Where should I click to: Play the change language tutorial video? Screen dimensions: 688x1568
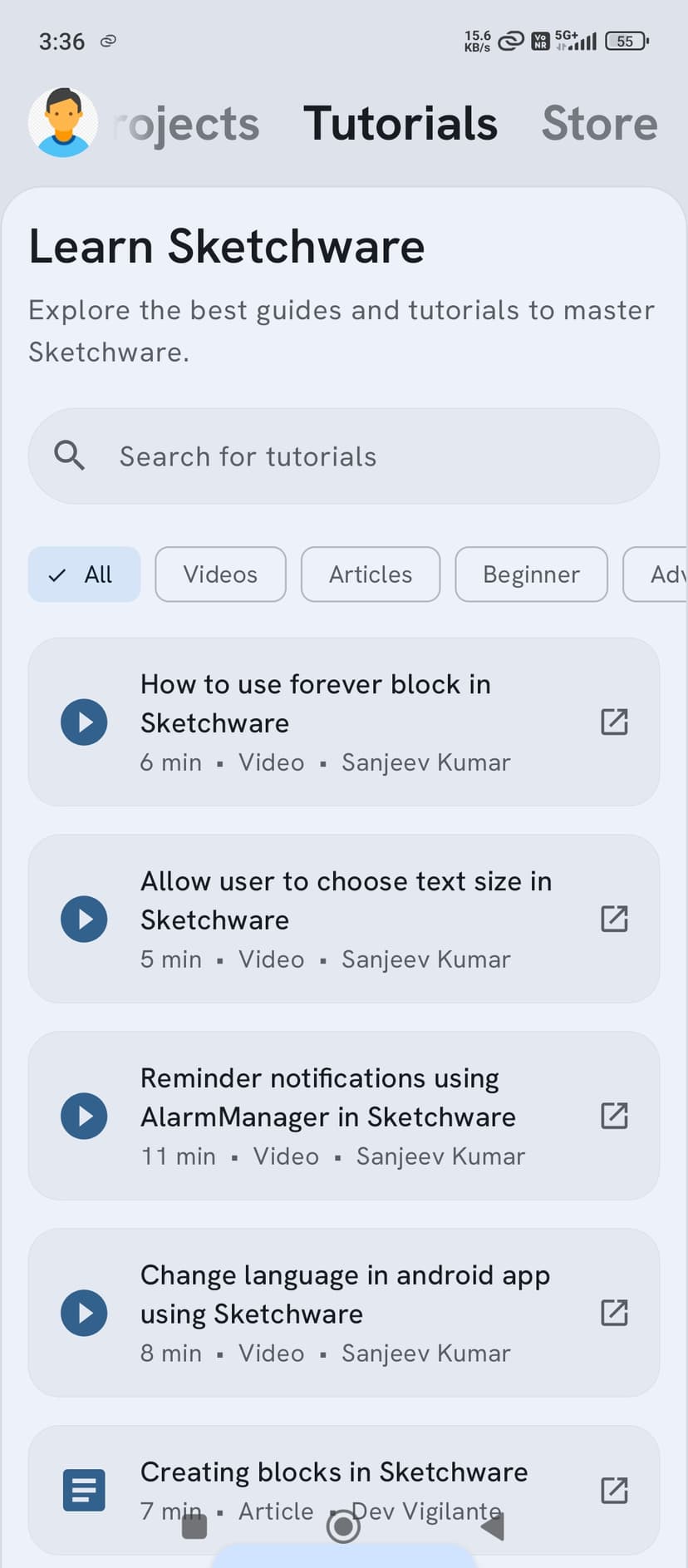coord(83,1313)
